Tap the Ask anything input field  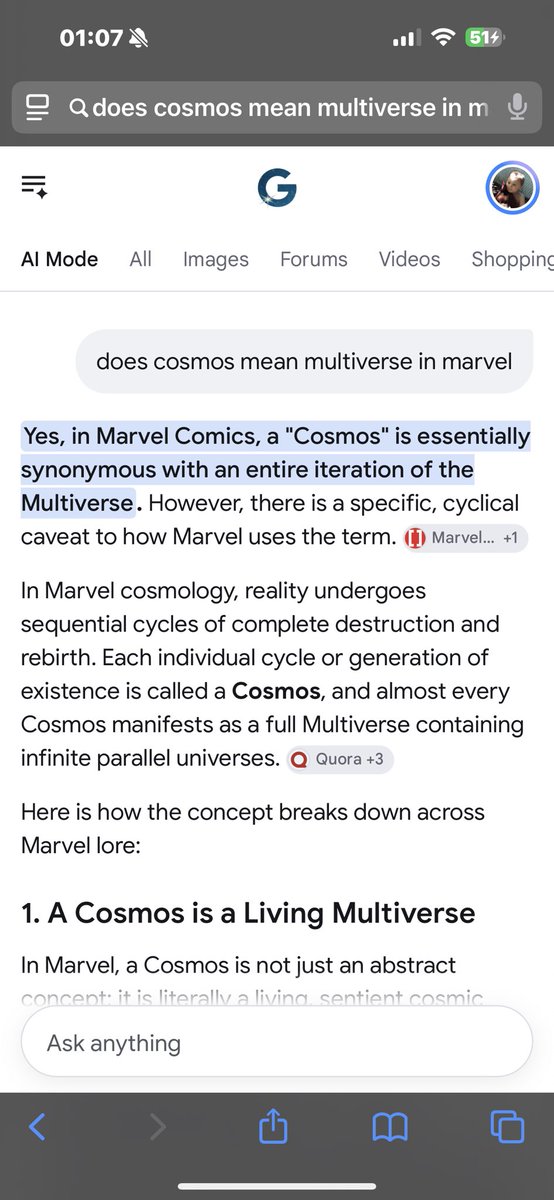click(276, 1042)
